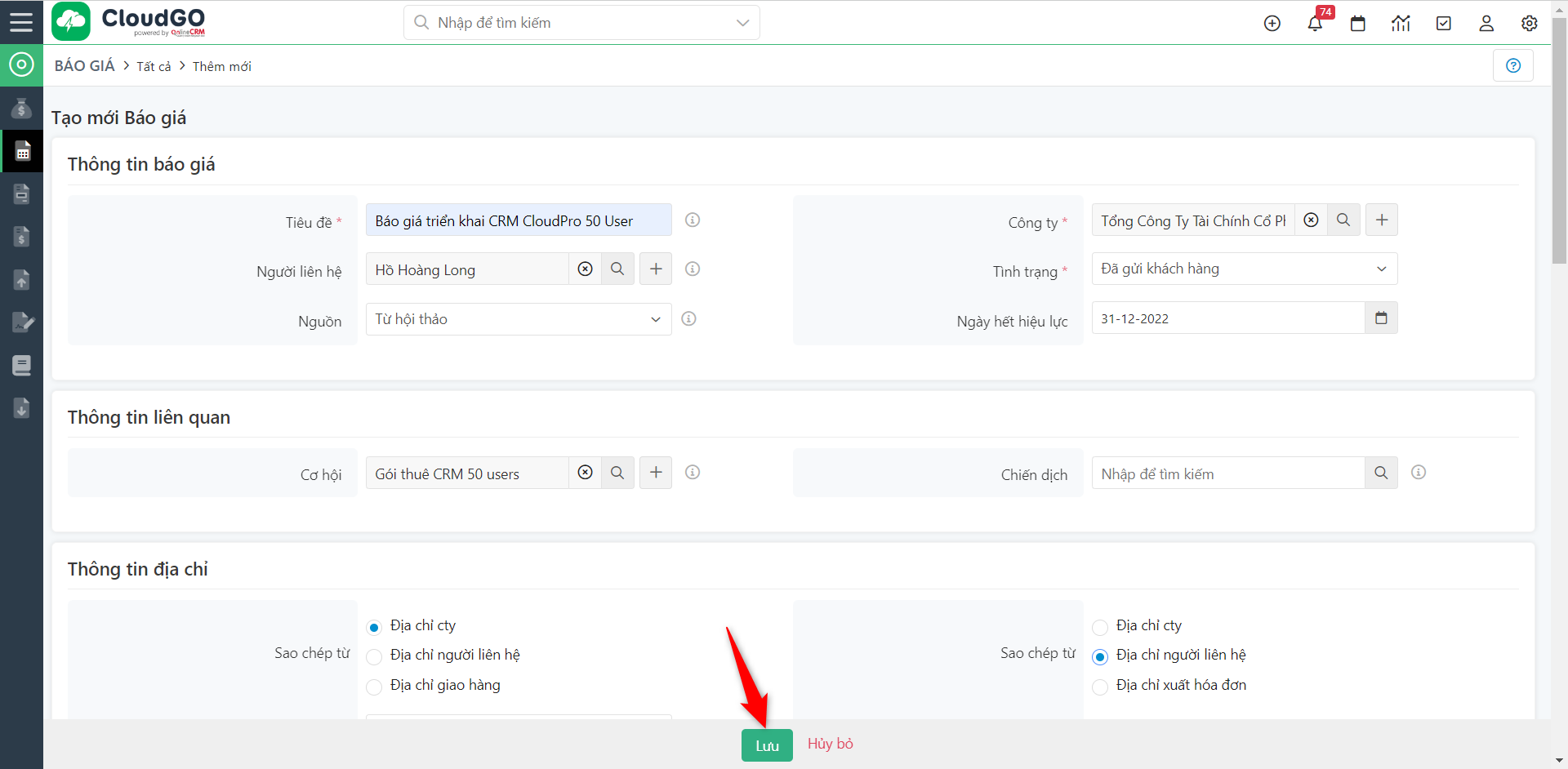The width and height of the screenshot is (1568, 769).
Task: Click the Chiến dịch search input field
Action: pos(1227,473)
